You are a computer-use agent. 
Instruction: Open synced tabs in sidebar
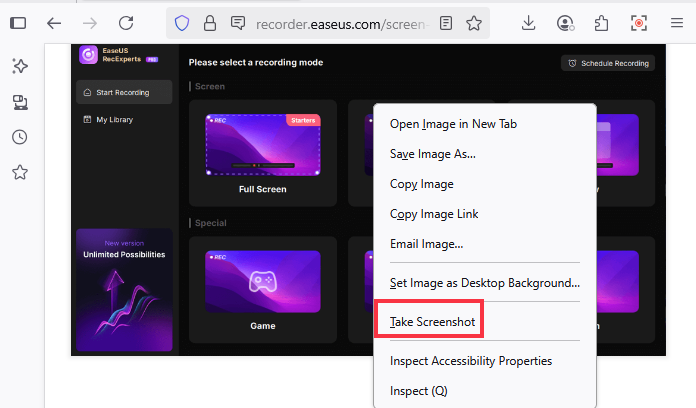20,102
